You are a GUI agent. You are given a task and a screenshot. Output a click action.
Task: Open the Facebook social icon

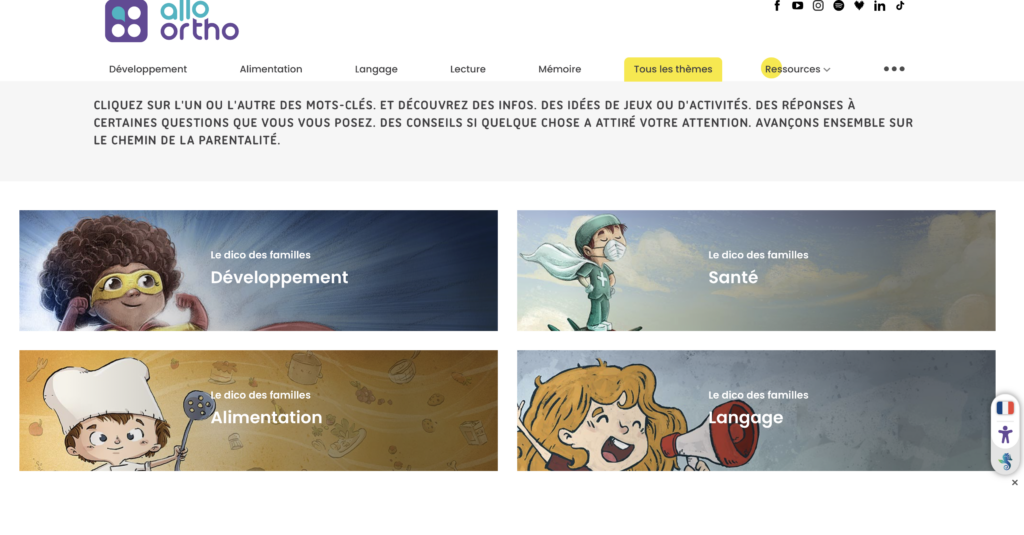(x=777, y=6)
